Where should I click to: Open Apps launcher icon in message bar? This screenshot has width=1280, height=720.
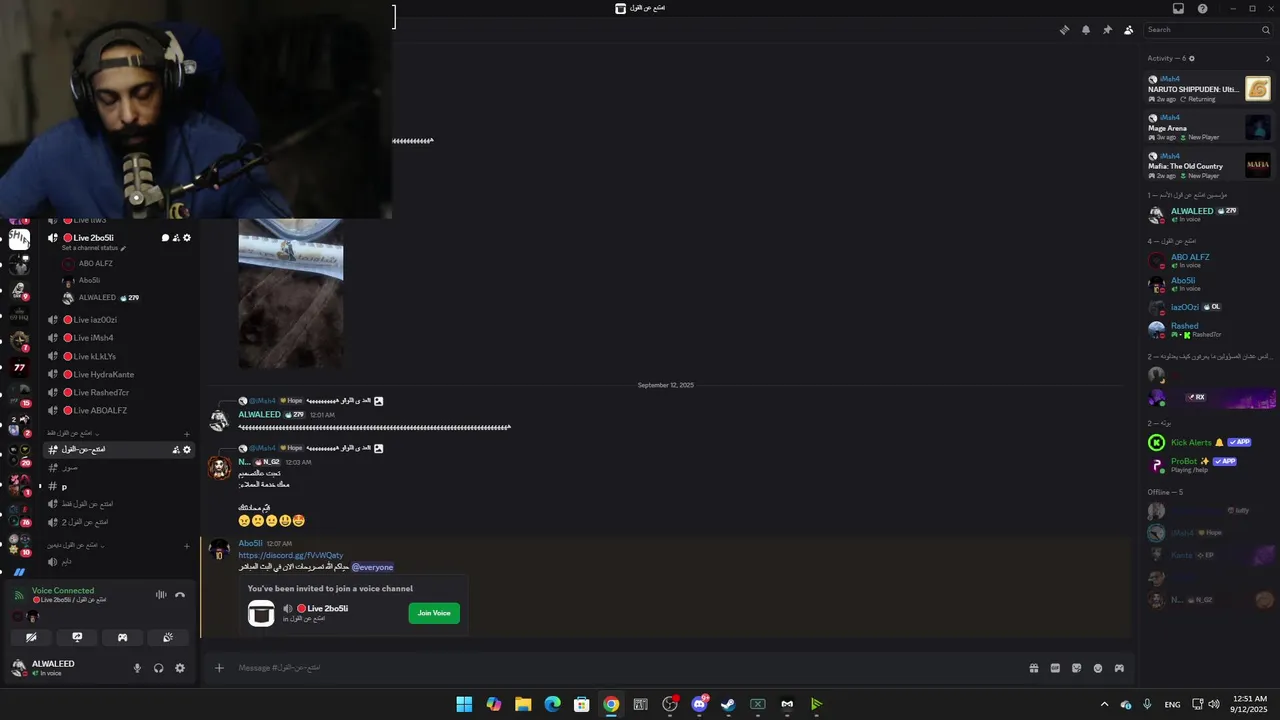1119,668
